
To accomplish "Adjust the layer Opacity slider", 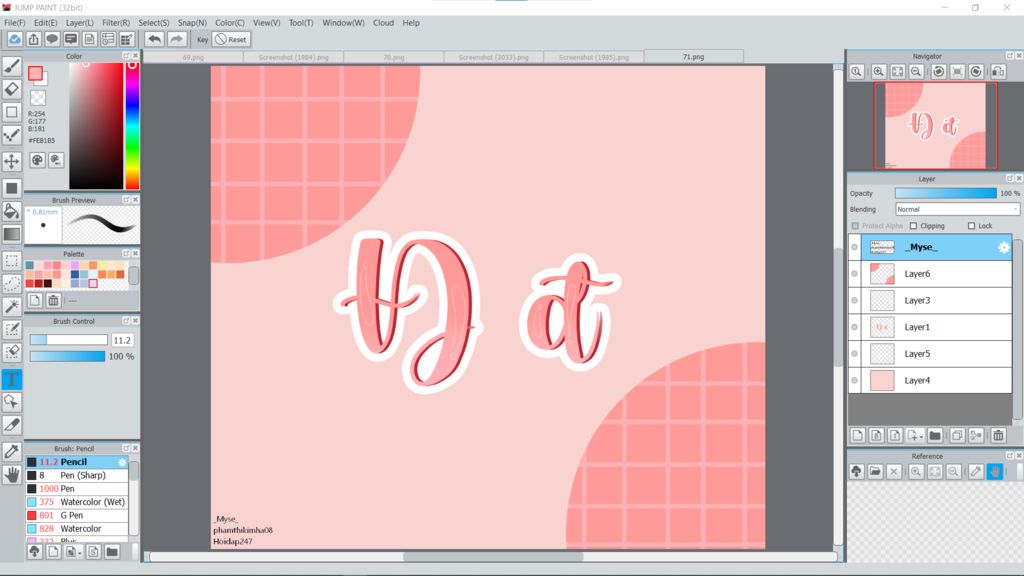I will pyautogui.click(x=946, y=193).
